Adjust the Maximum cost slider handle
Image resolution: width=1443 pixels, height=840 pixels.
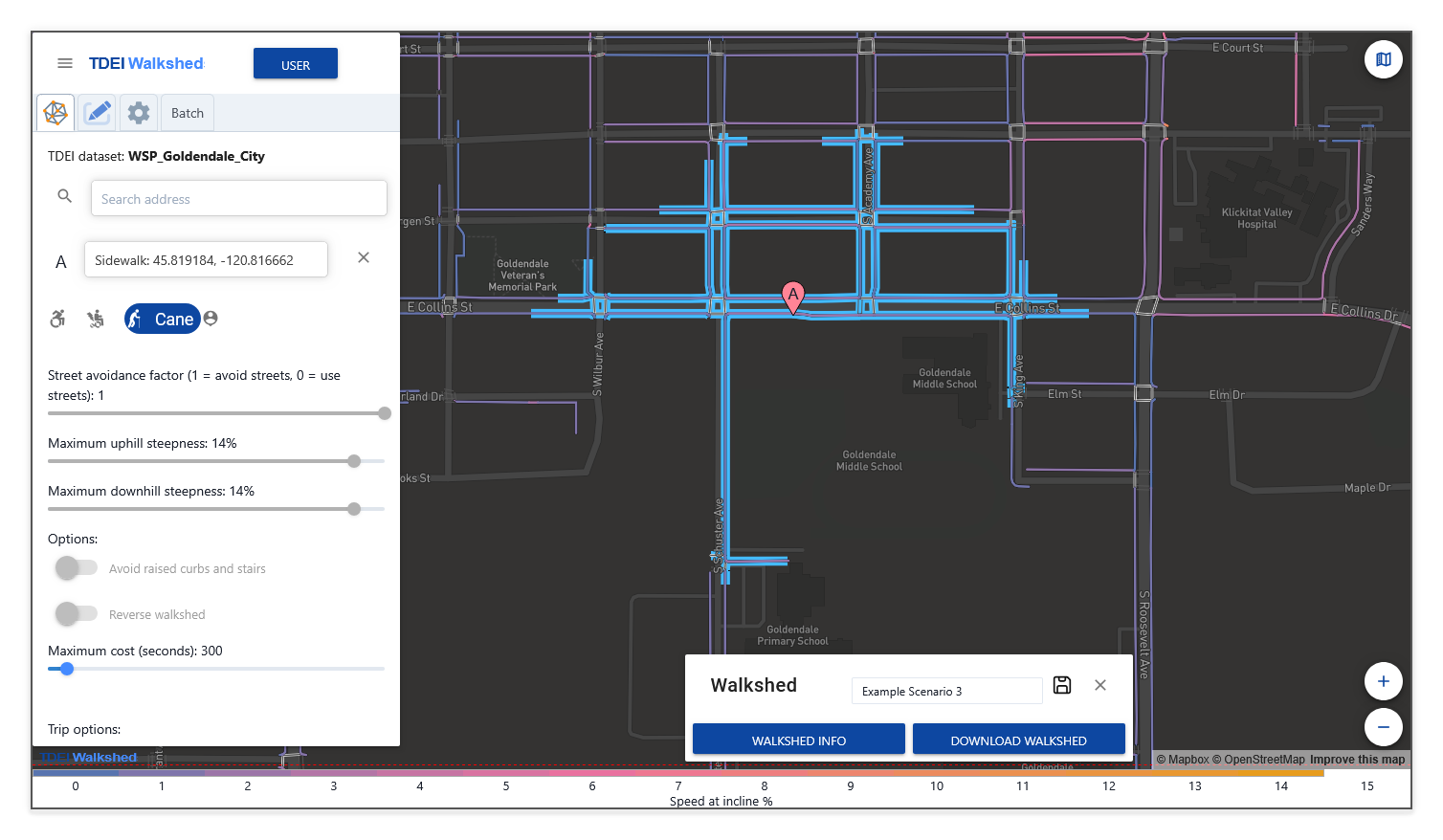pyautogui.click(x=67, y=669)
